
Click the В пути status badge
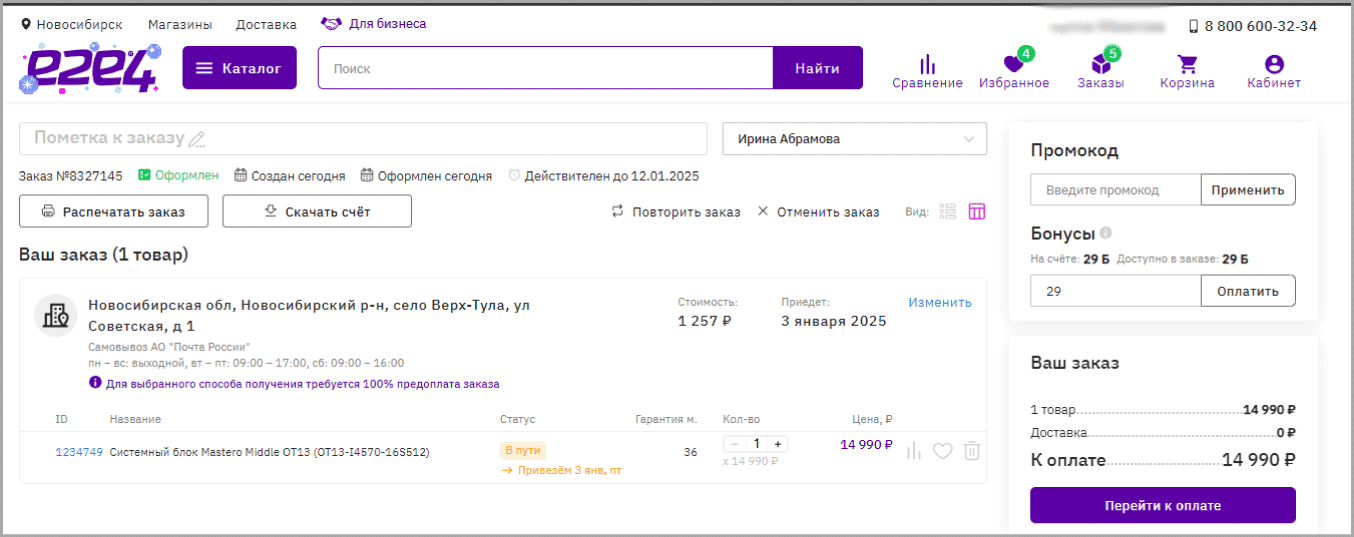[x=523, y=450]
